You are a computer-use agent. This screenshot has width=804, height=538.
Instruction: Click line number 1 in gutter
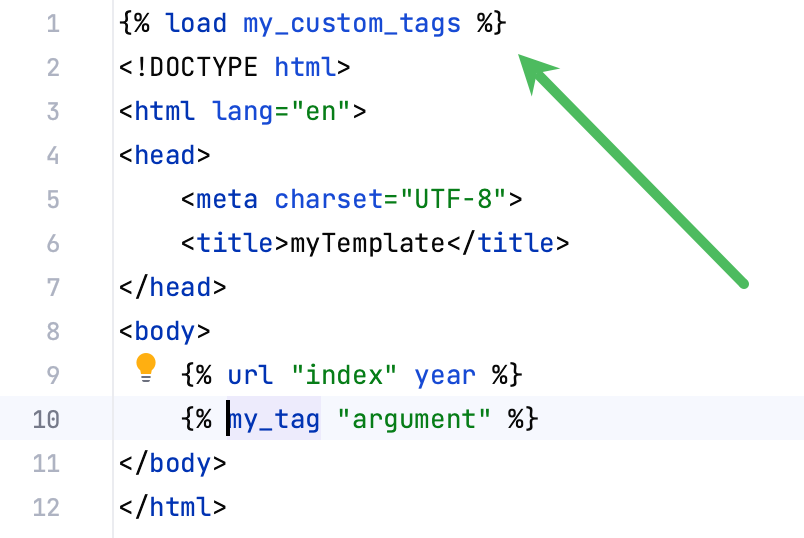[x=52, y=23]
